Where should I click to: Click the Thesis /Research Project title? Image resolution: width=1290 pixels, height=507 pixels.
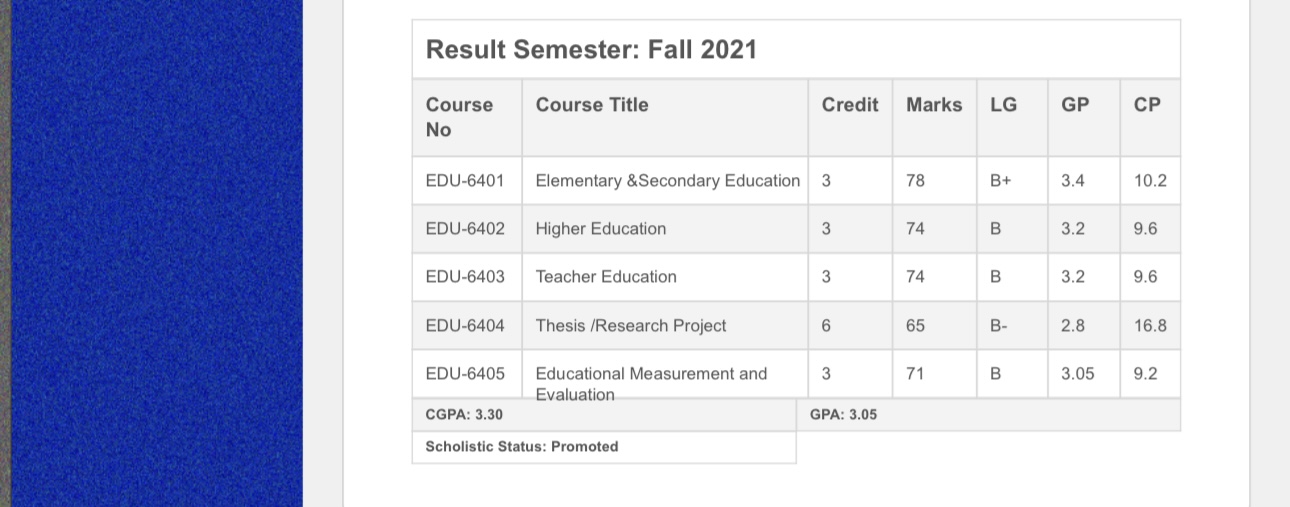631,325
